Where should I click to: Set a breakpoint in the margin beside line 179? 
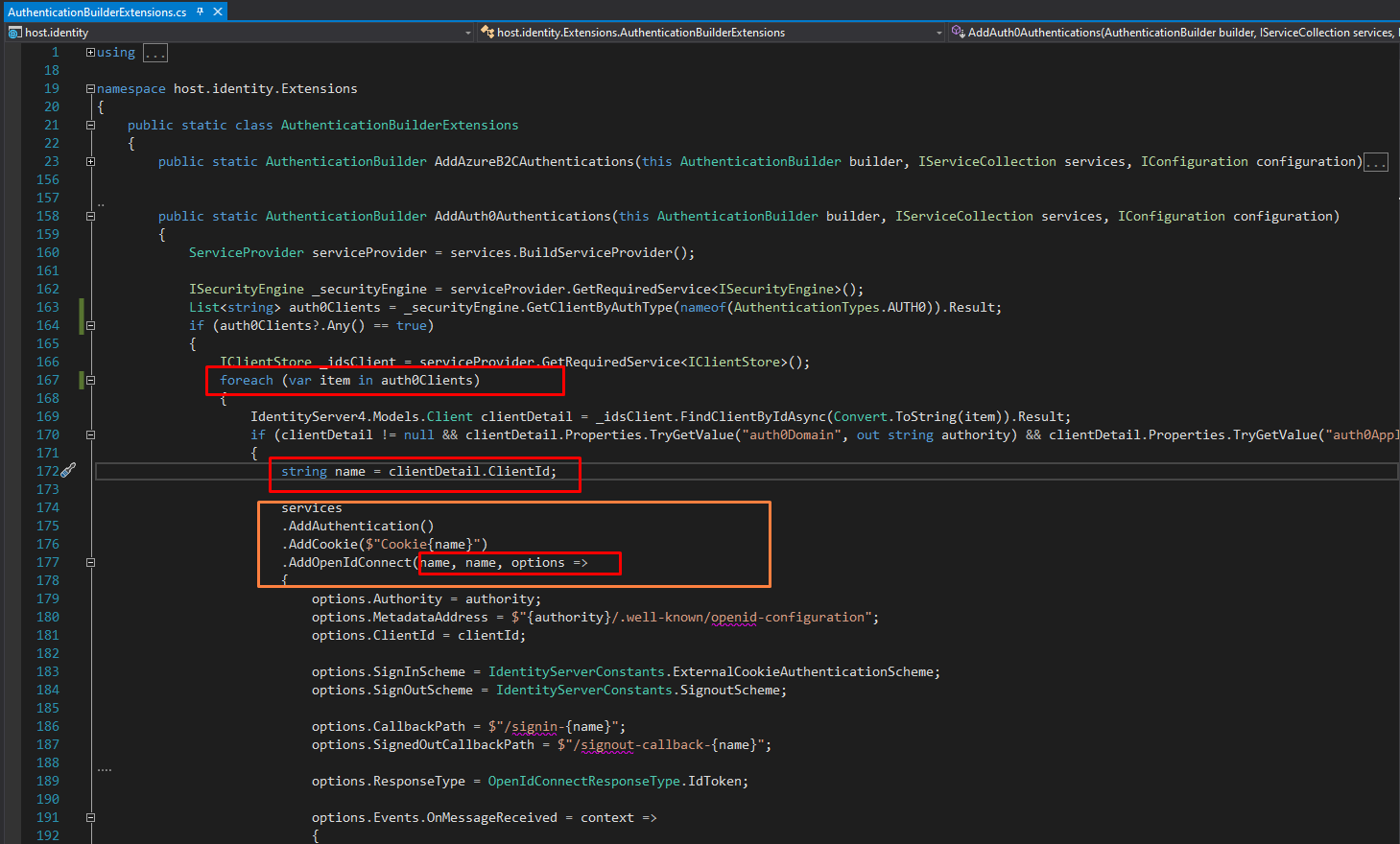13,598
